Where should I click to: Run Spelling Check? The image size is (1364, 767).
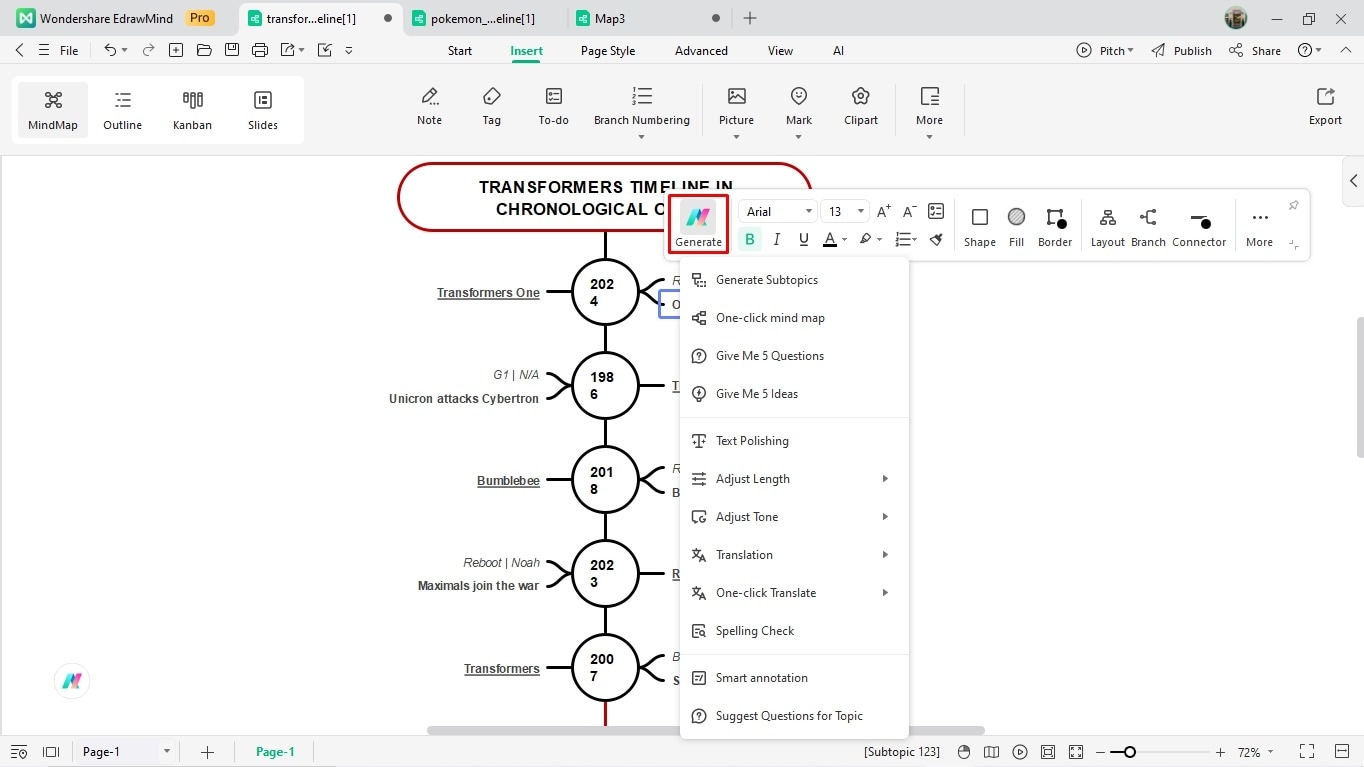click(x=794, y=631)
